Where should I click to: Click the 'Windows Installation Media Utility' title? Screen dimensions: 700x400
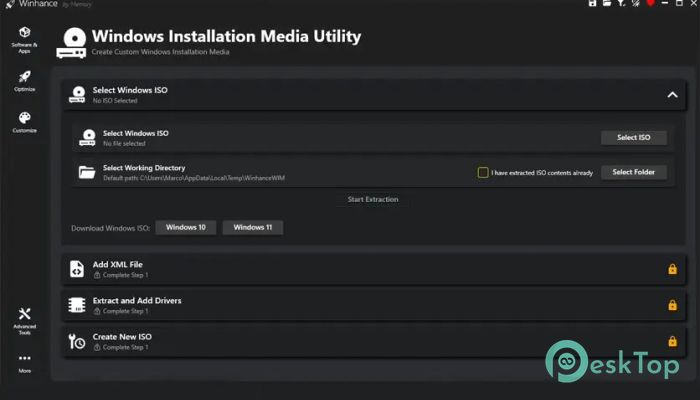coord(226,36)
